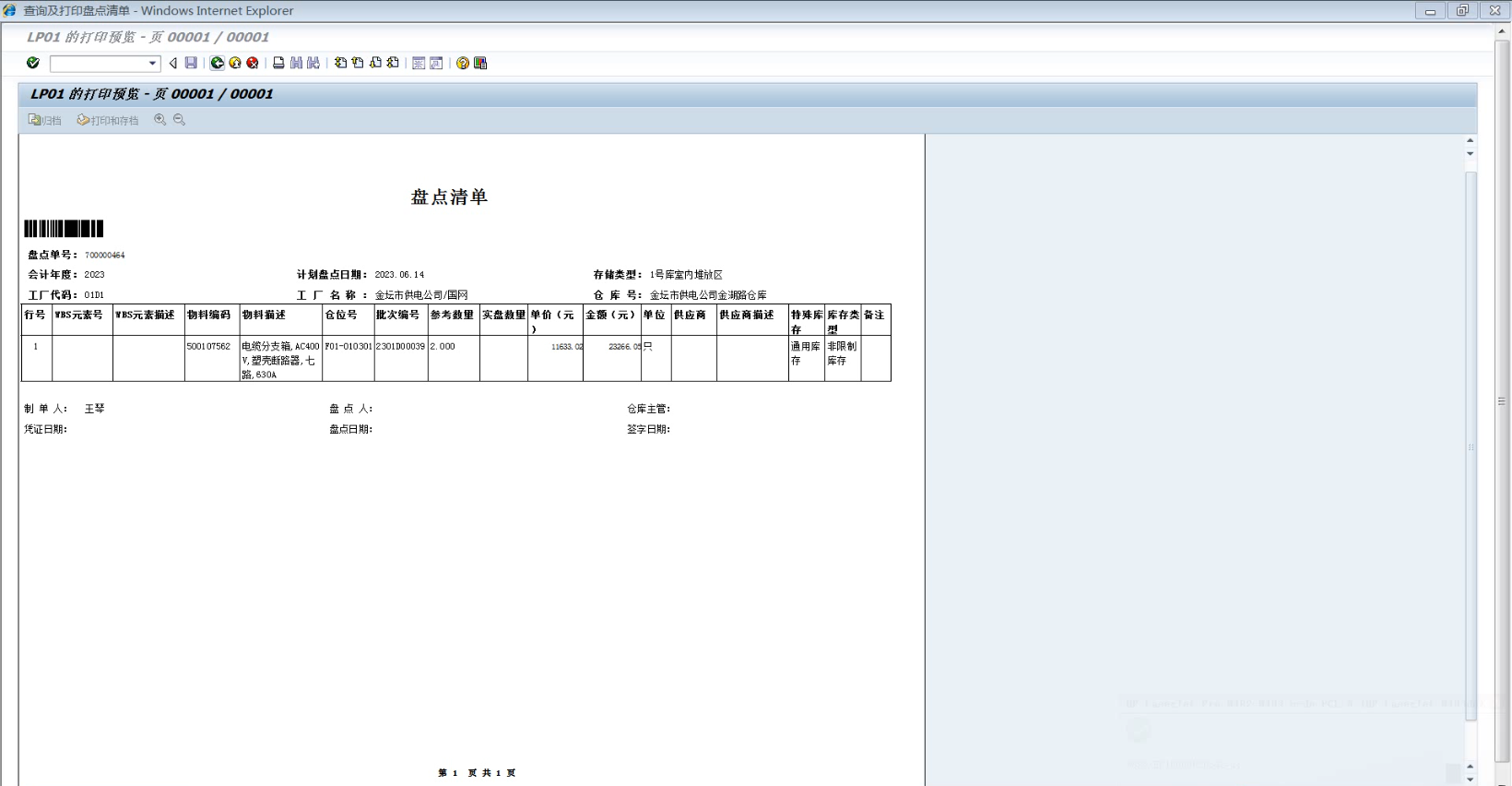Click the 归档 archive button
Viewport: 1512px width, 786px height.
click(45, 120)
